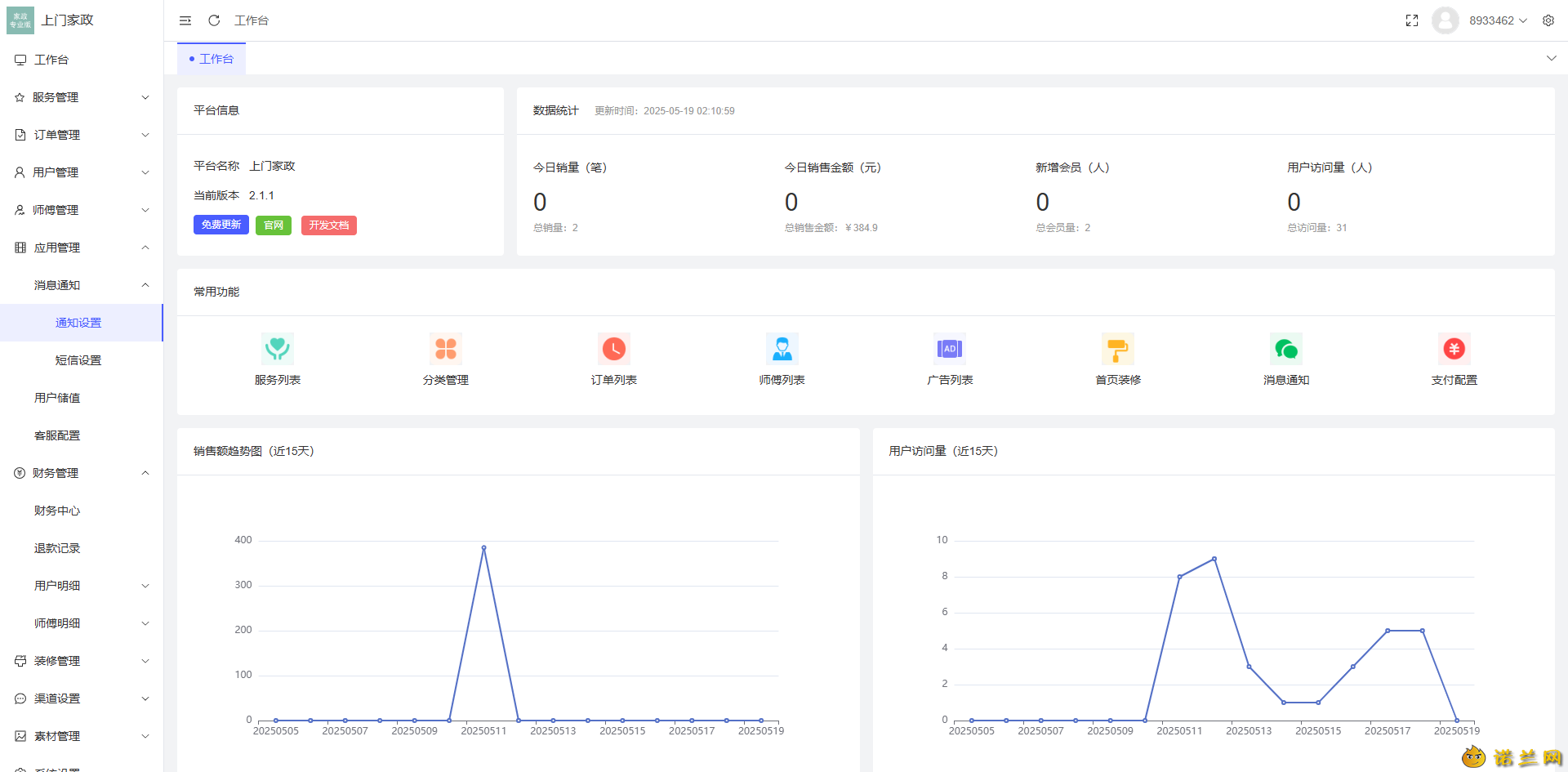Expand the 服务管理 sidebar menu

tap(82, 97)
